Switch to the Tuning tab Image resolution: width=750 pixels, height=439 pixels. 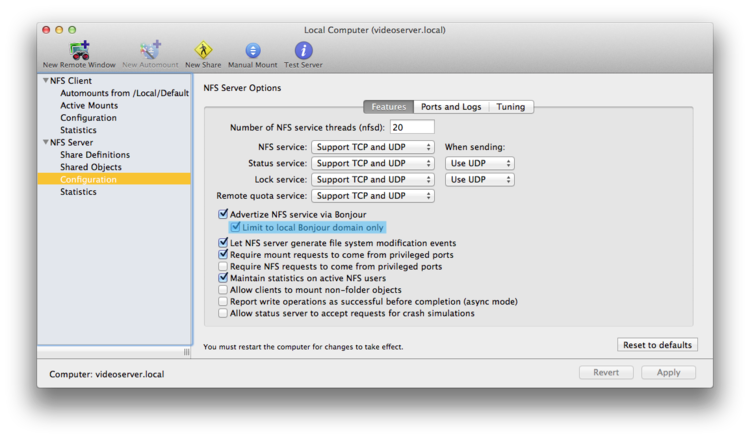(511, 107)
